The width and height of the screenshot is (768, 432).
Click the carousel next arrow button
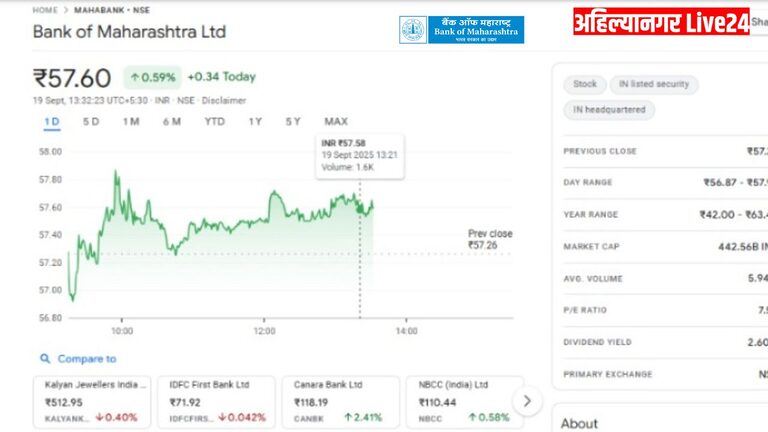pyautogui.click(x=527, y=401)
